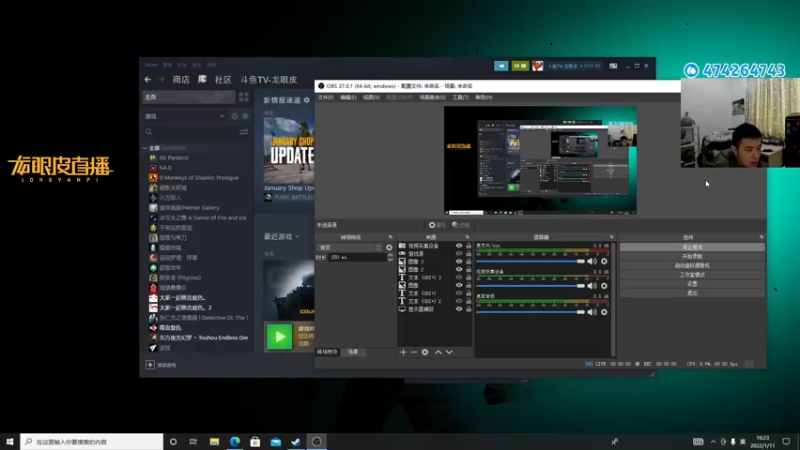Open the Windows Start menu
Viewport: 800px width, 450px height.
coord(10,442)
